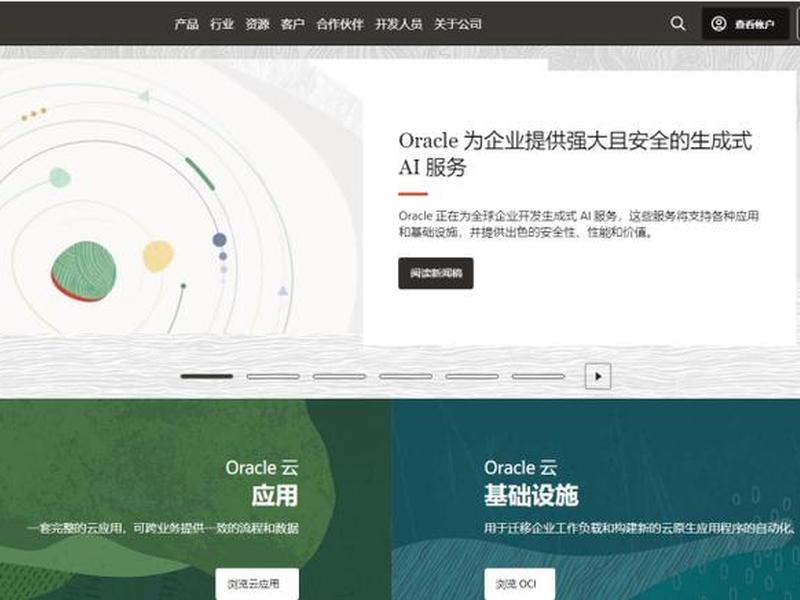
Task: Click the headline about generative AI services
Action: pyautogui.click(x=575, y=154)
